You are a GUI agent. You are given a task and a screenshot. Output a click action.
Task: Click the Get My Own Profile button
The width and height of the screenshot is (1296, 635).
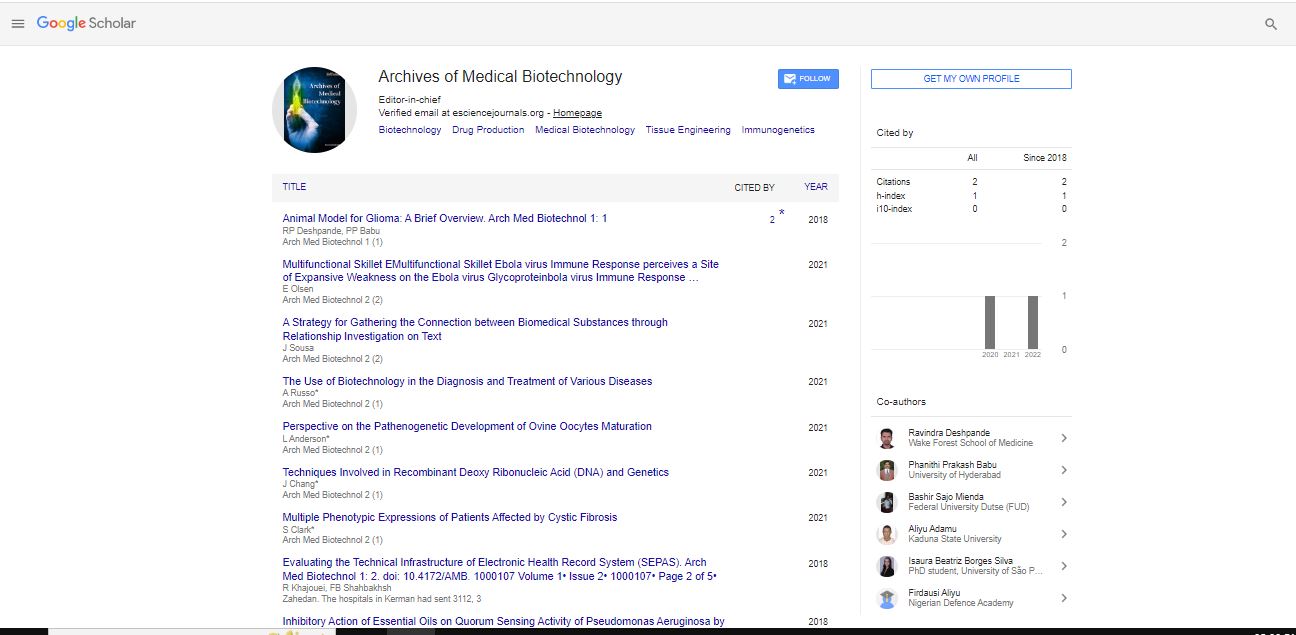pos(971,79)
